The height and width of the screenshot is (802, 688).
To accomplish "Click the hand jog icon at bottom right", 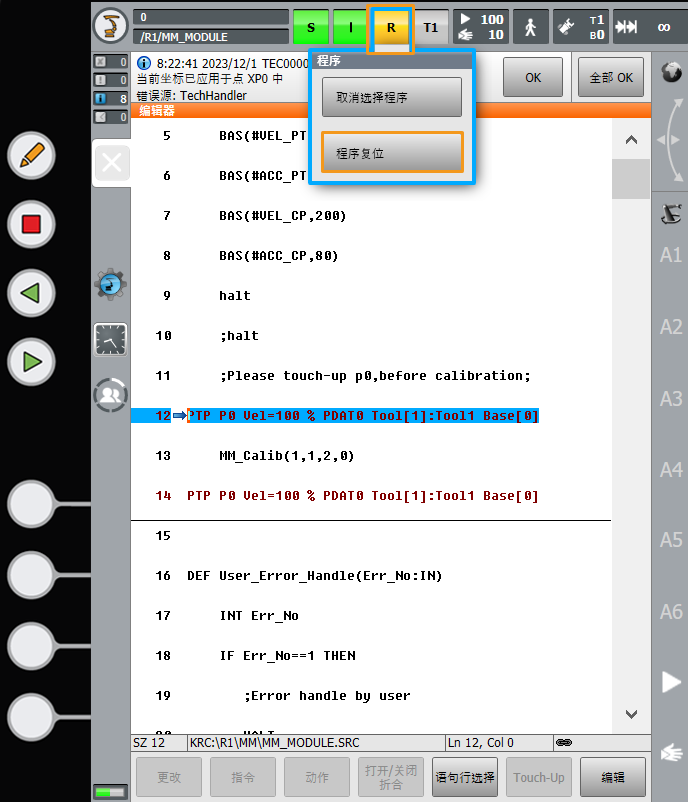I will pyautogui.click(x=671, y=752).
